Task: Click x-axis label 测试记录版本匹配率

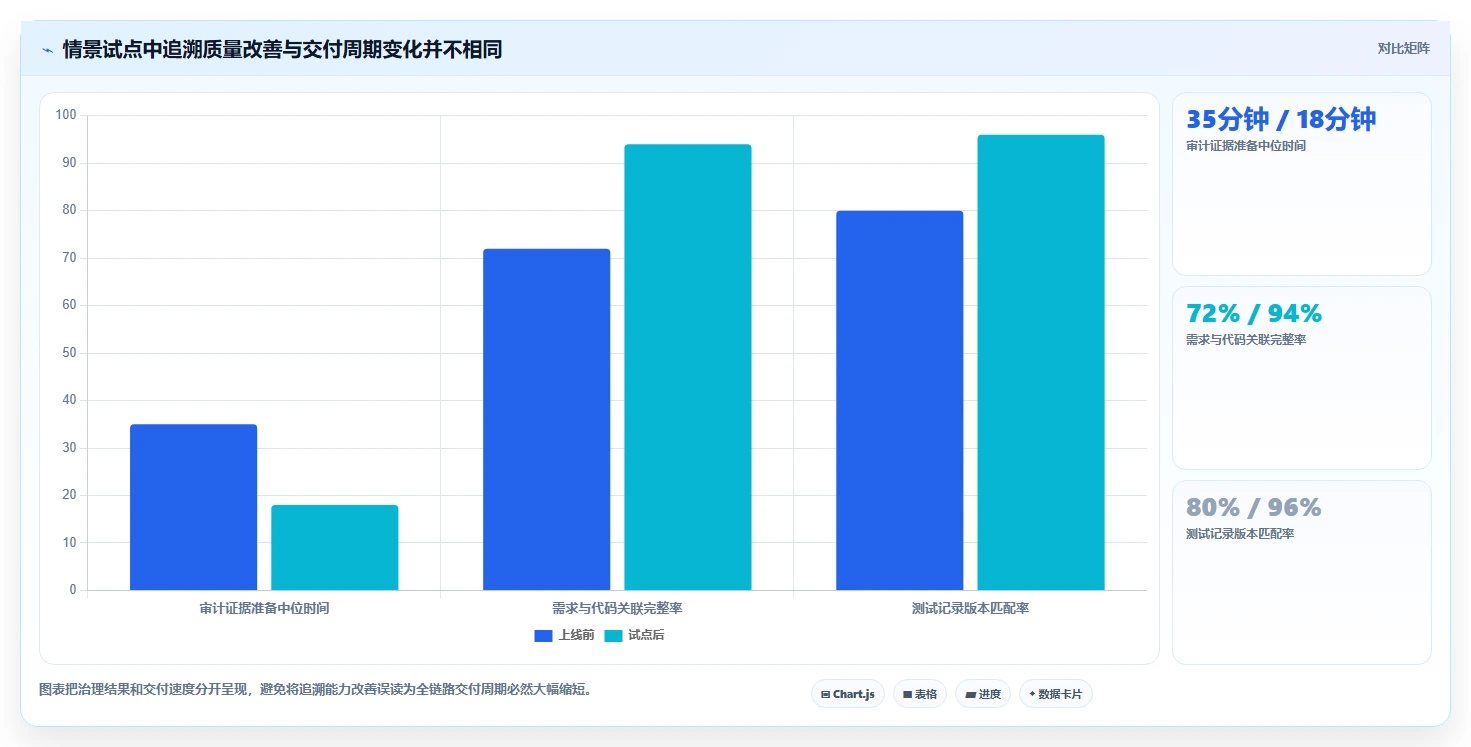Action: pyautogui.click(x=970, y=608)
